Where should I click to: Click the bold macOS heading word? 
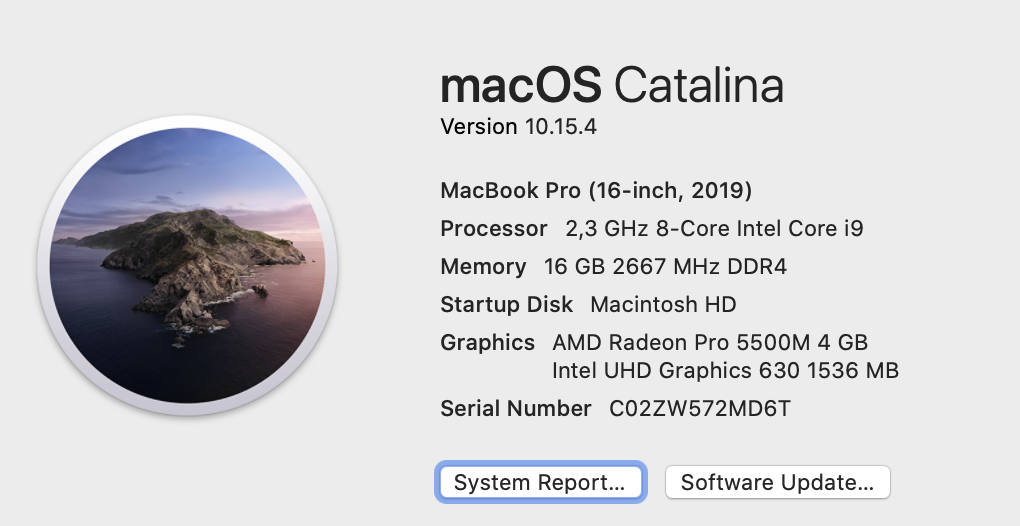[x=520, y=85]
